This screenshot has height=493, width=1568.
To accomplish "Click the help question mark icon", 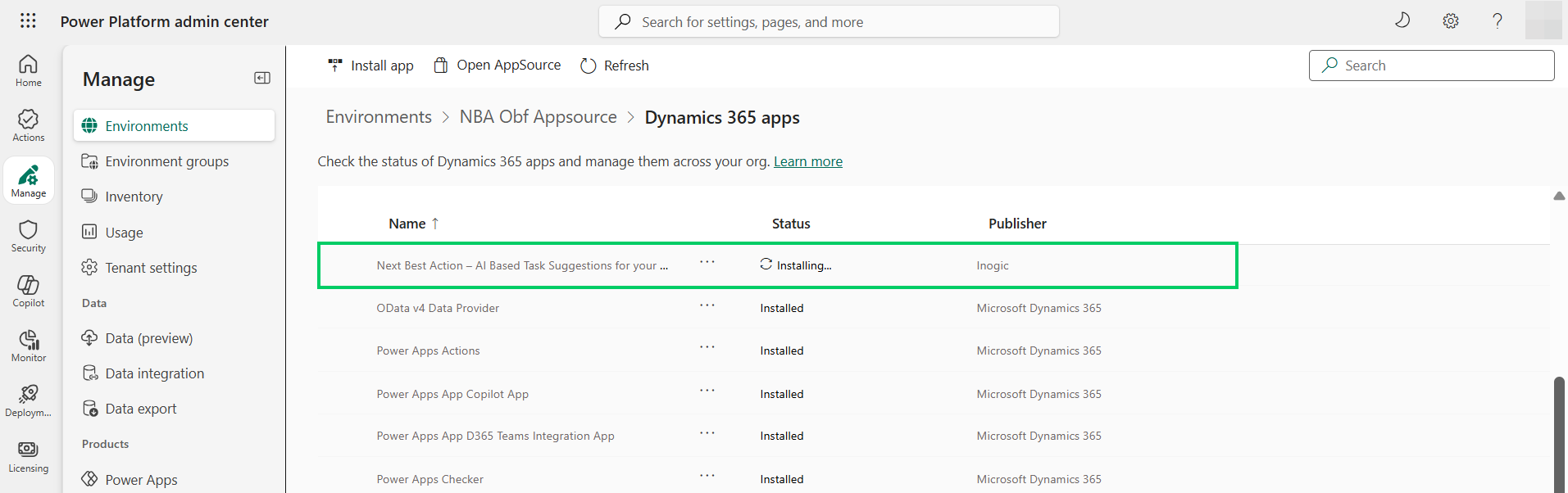I will [1497, 21].
